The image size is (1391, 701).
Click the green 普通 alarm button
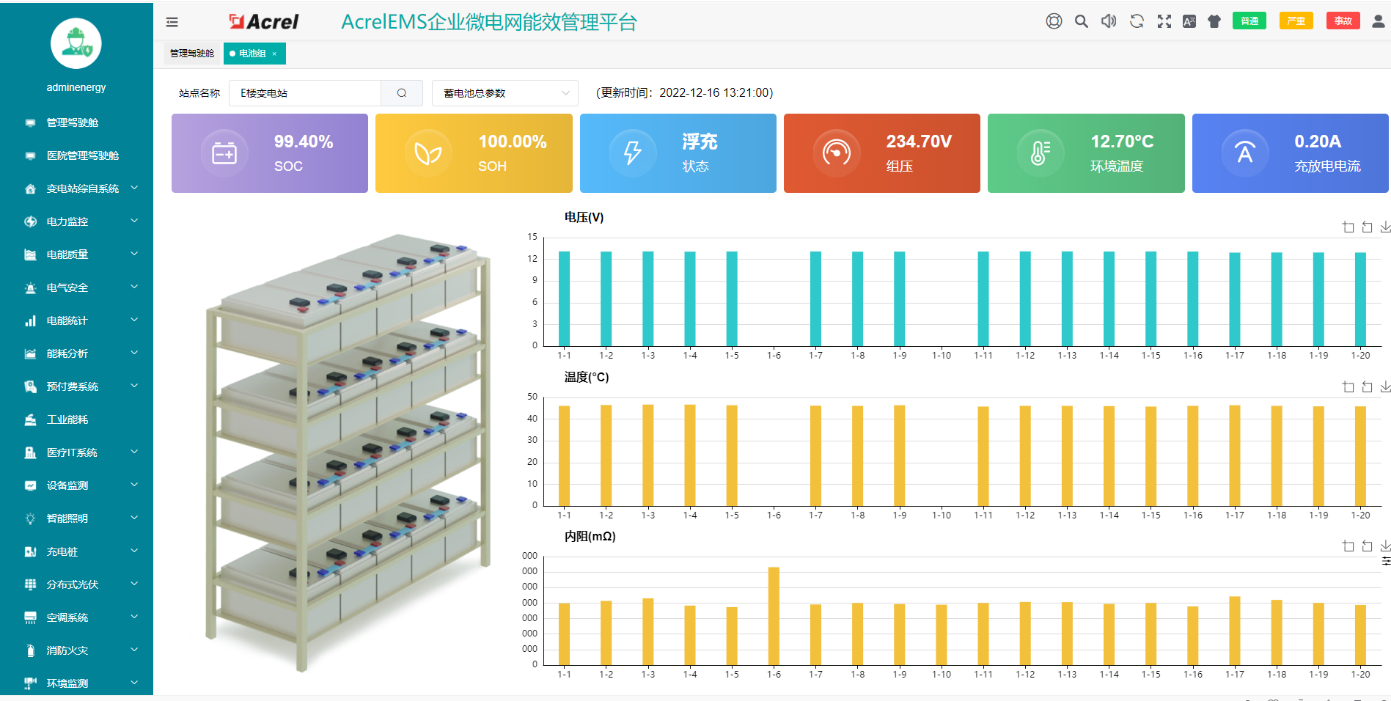1249,21
